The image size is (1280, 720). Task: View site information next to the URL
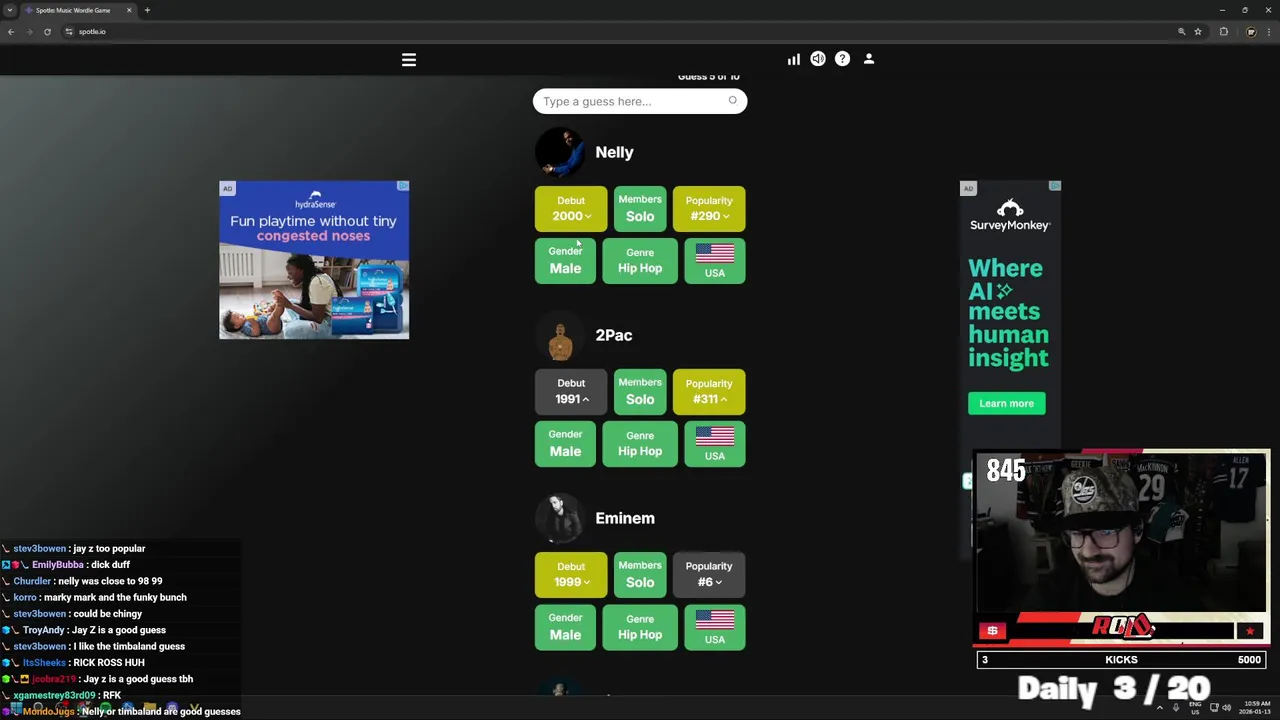(x=69, y=31)
